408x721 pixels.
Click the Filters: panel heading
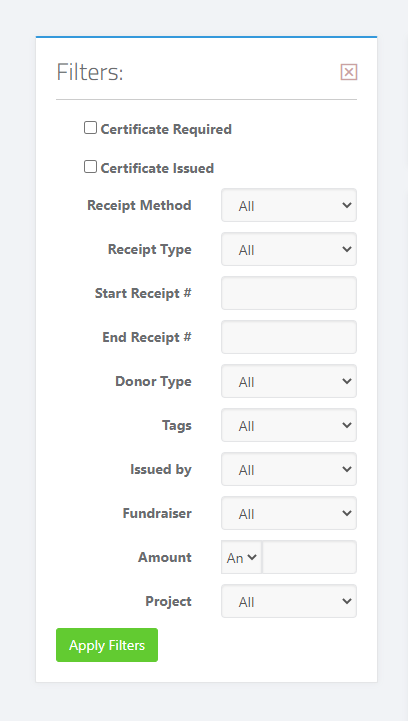click(90, 73)
